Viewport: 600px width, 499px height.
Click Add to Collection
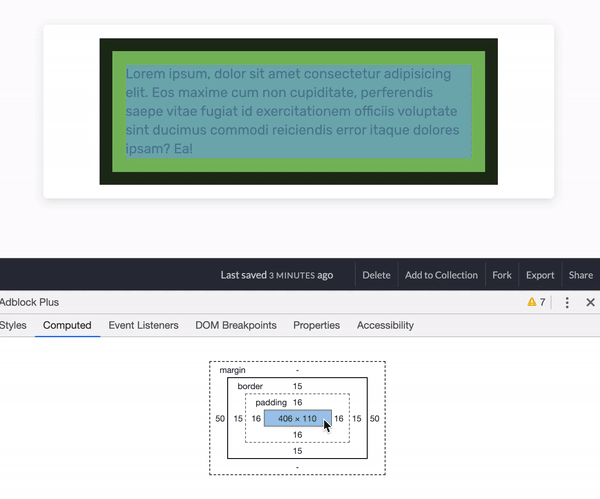[441, 275]
